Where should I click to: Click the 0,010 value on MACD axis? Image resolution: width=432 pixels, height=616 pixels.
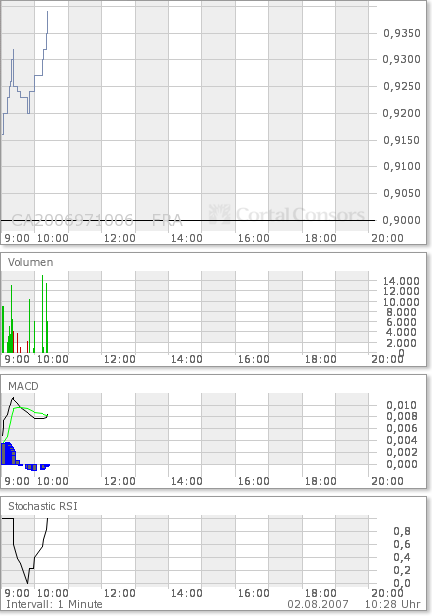click(x=401, y=405)
